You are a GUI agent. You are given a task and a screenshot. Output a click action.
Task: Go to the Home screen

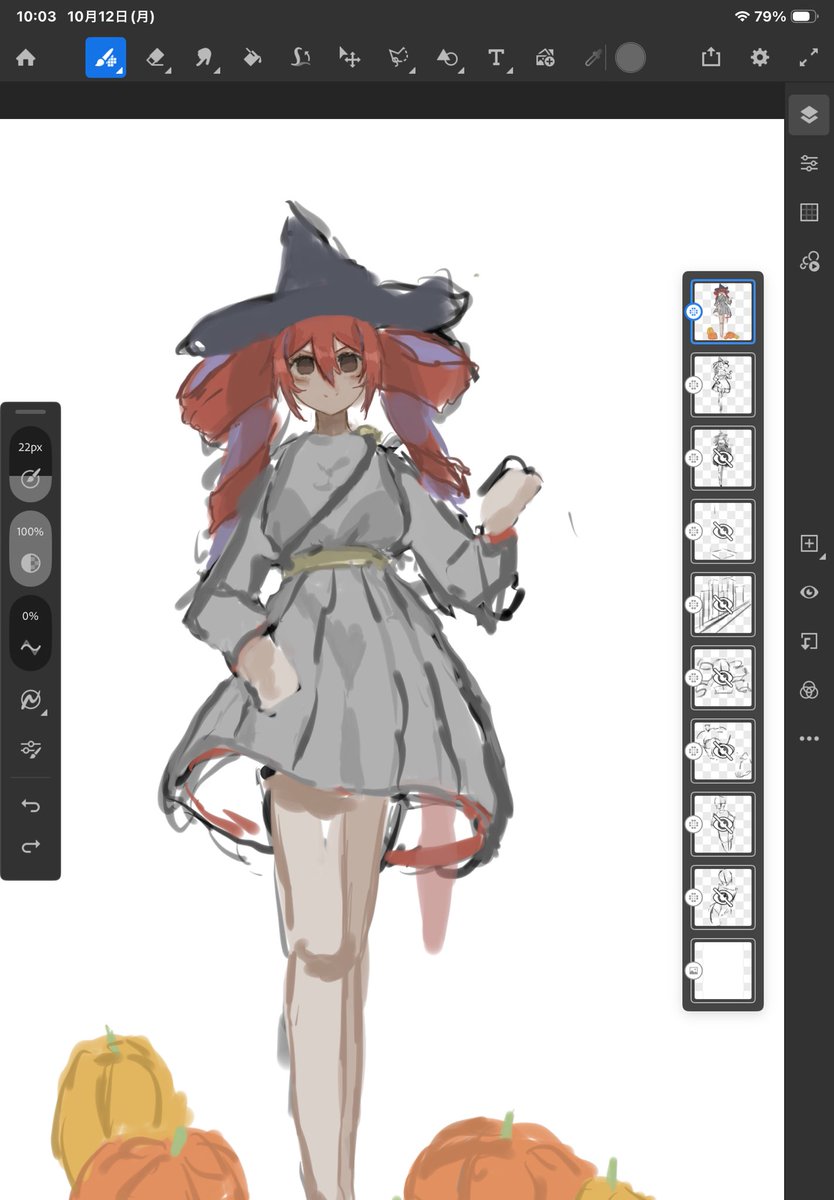[x=26, y=58]
